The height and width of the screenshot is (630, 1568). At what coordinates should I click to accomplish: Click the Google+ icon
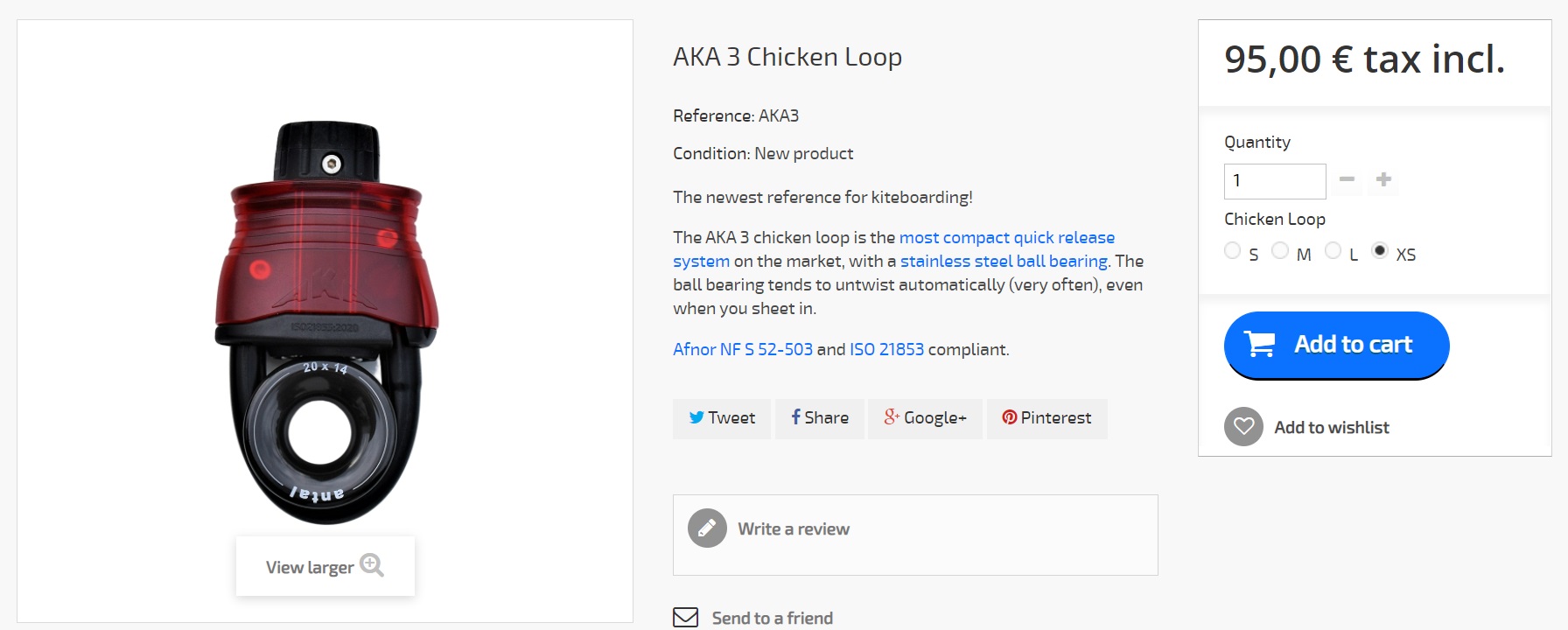(x=891, y=417)
